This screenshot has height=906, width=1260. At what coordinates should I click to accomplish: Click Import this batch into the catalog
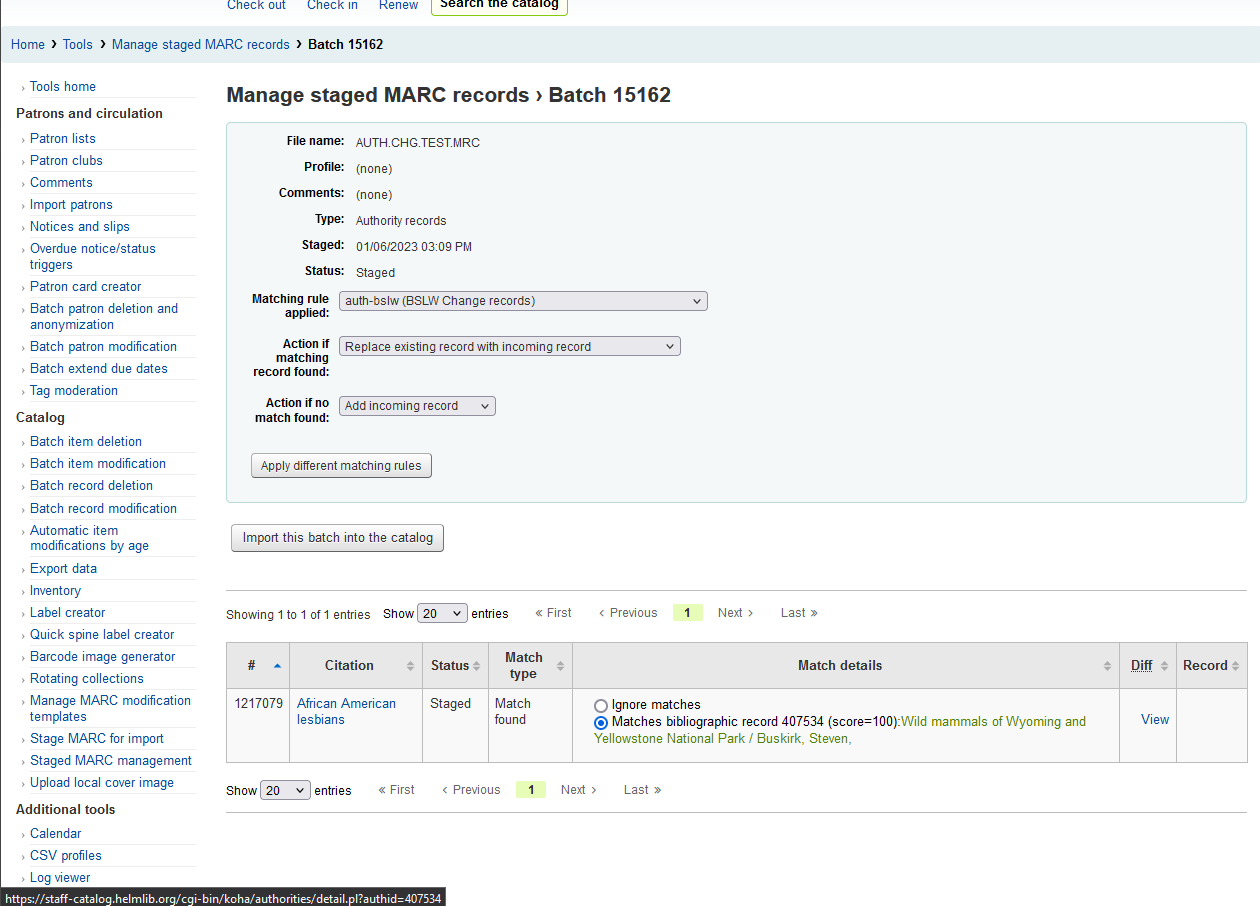click(x=337, y=538)
